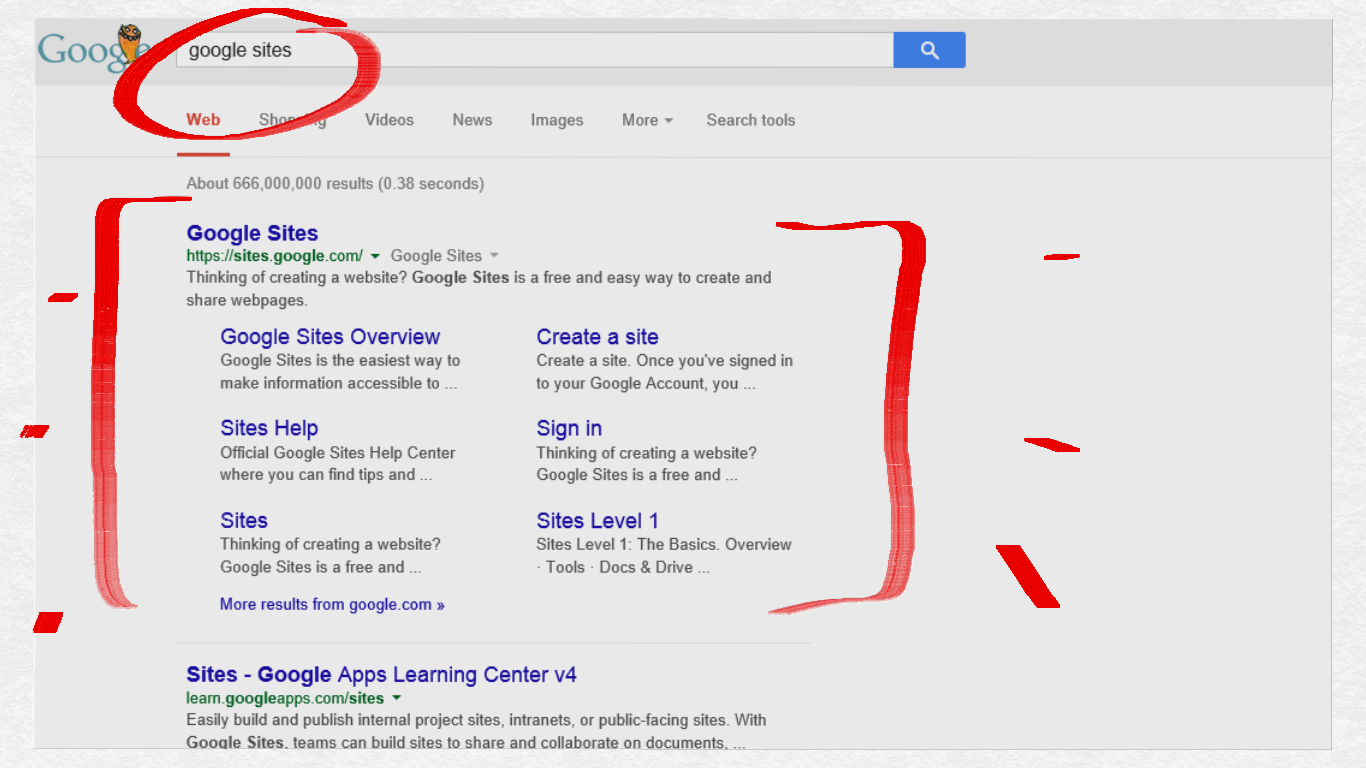Switch to the News tab
The height and width of the screenshot is (768, 1366).
pos(472,120)
